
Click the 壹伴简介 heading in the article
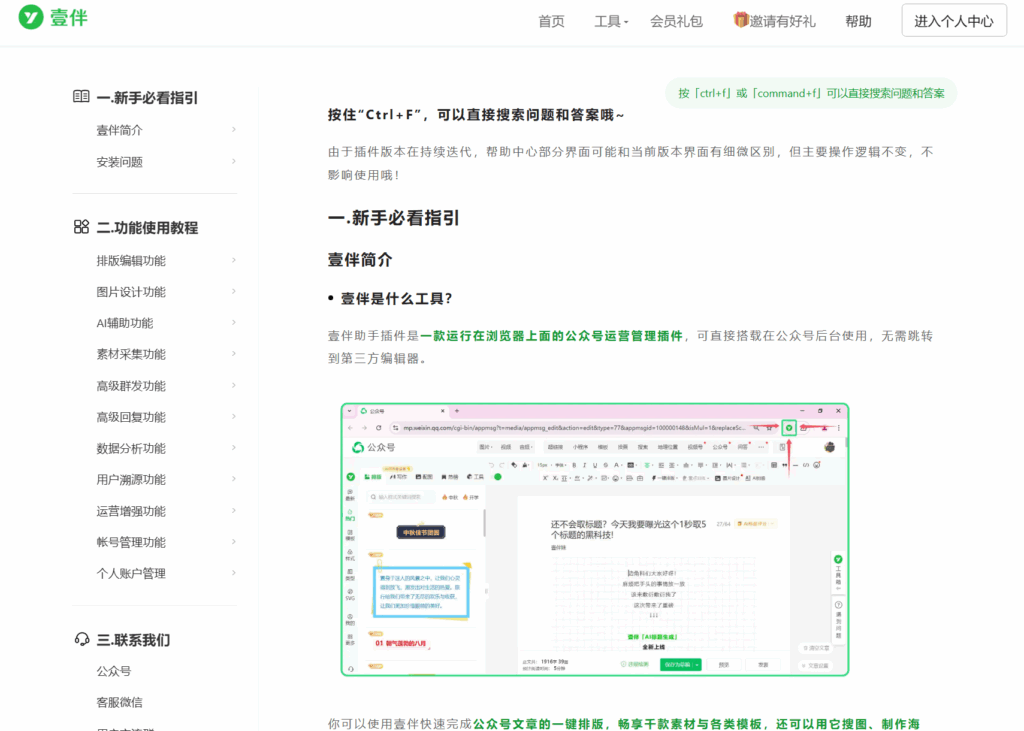[360, 259]
